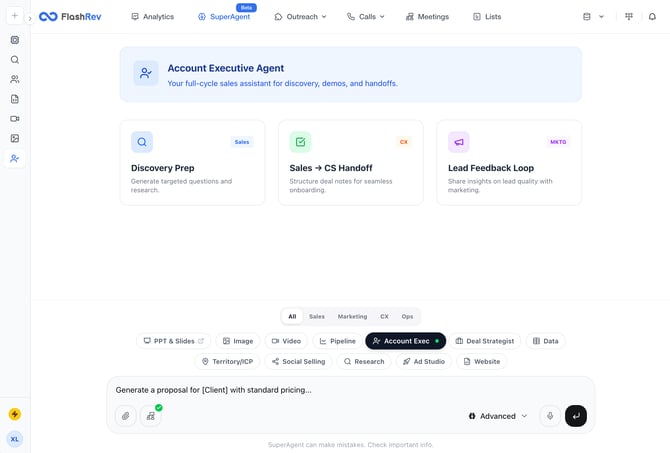Open the contacts people sidebar icon

(15, 79)
